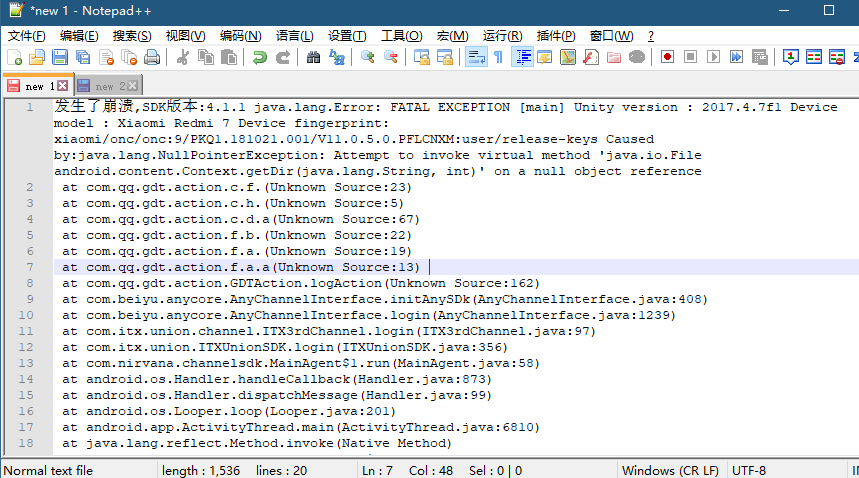Save the current file via toolbar
Image resolution: width=859 pixels, height=478 pixels.
pos(60,57)
